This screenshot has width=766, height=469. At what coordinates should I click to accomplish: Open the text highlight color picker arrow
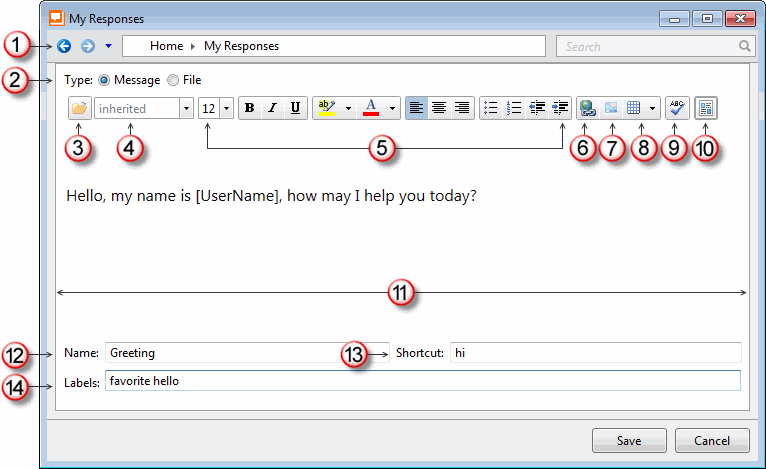pos(347,108)
